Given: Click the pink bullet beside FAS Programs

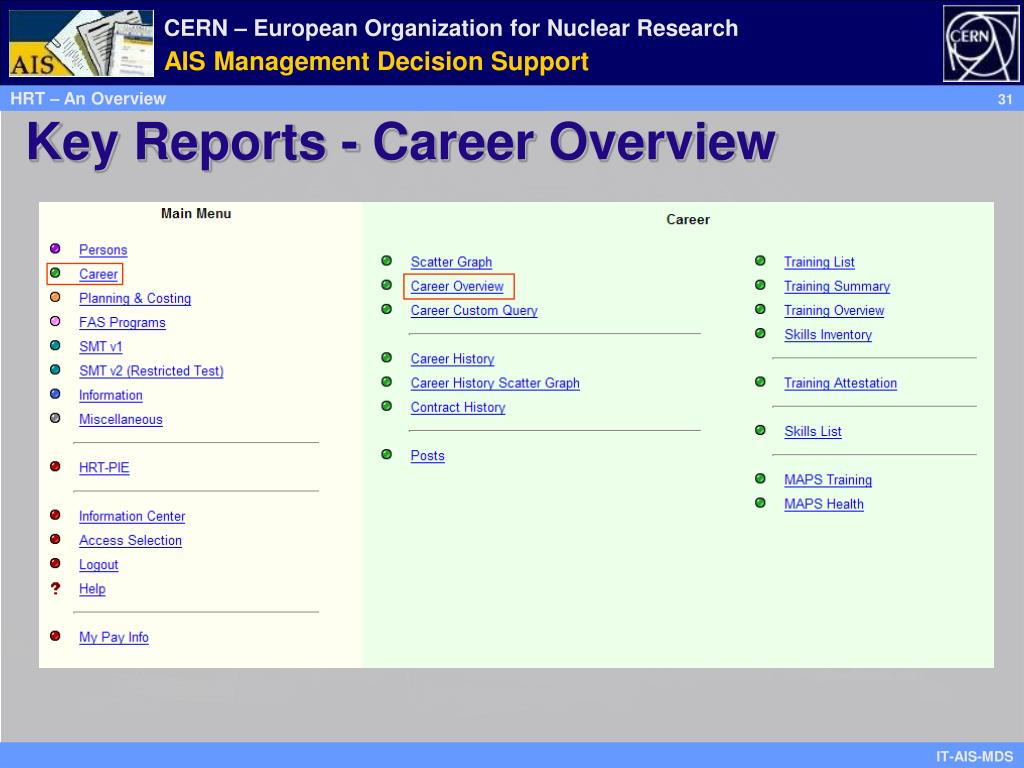Looking at the screenshot, I should click(55, 321).
